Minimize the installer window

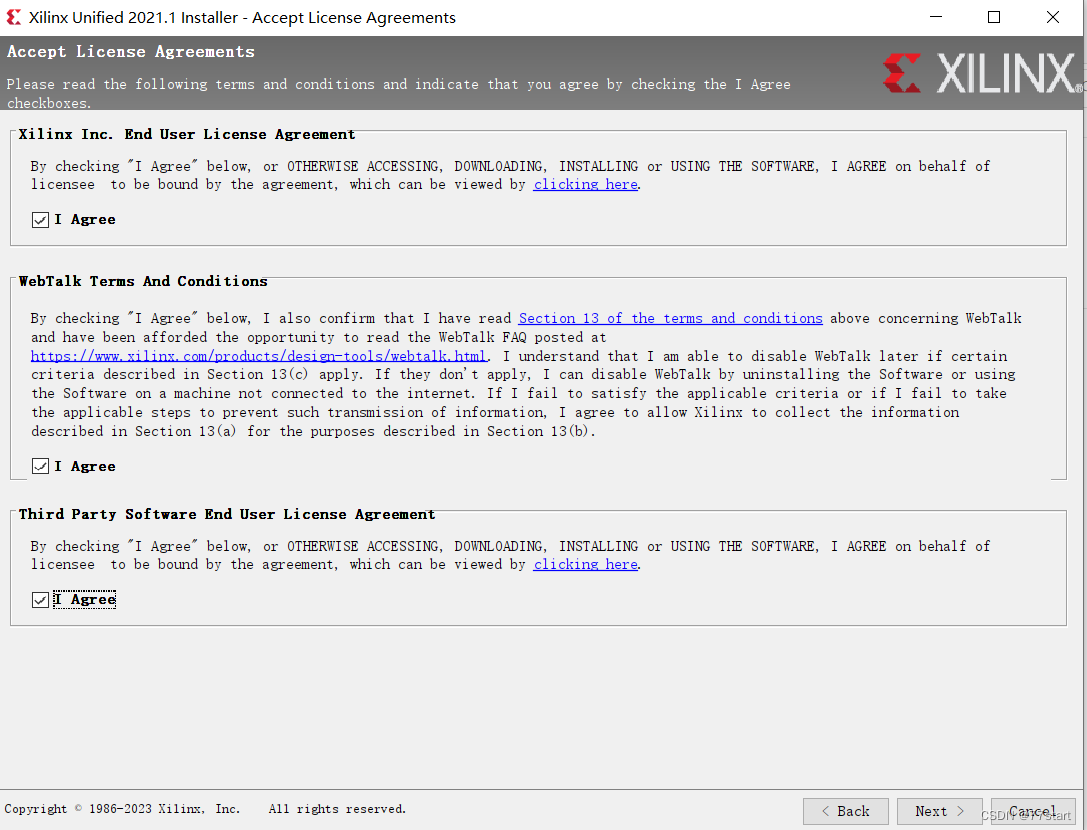(x=936, y=17)
